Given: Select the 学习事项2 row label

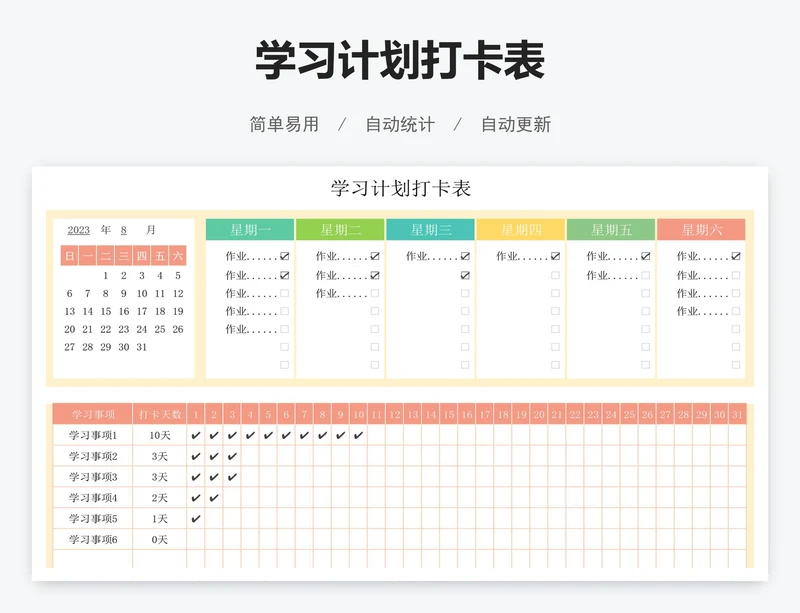Looking at the screenshot, I should pyautogui.click(x=93, y=456).
